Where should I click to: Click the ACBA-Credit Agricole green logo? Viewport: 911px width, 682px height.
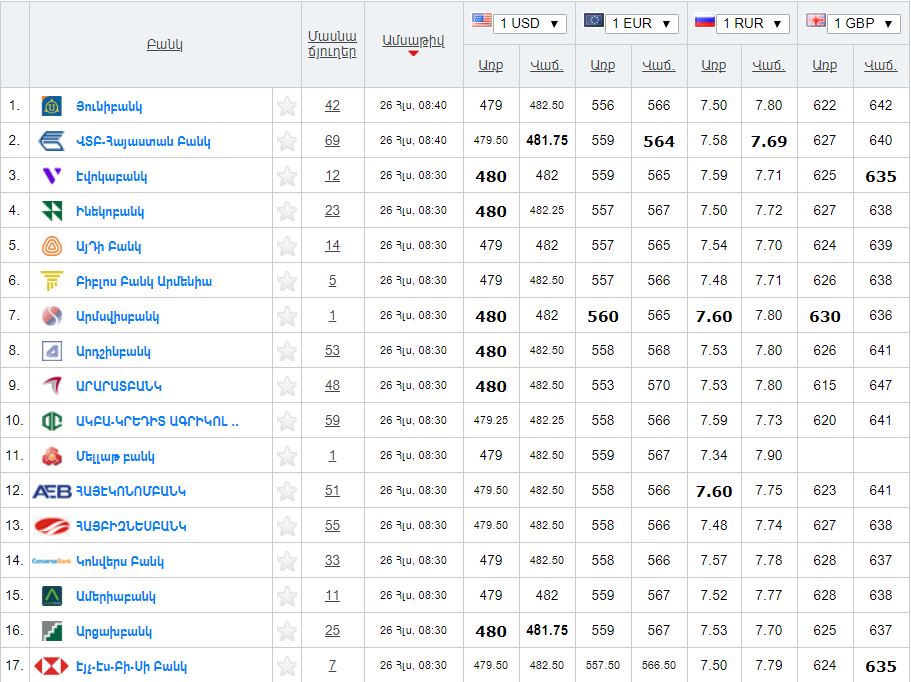[52, 421]
